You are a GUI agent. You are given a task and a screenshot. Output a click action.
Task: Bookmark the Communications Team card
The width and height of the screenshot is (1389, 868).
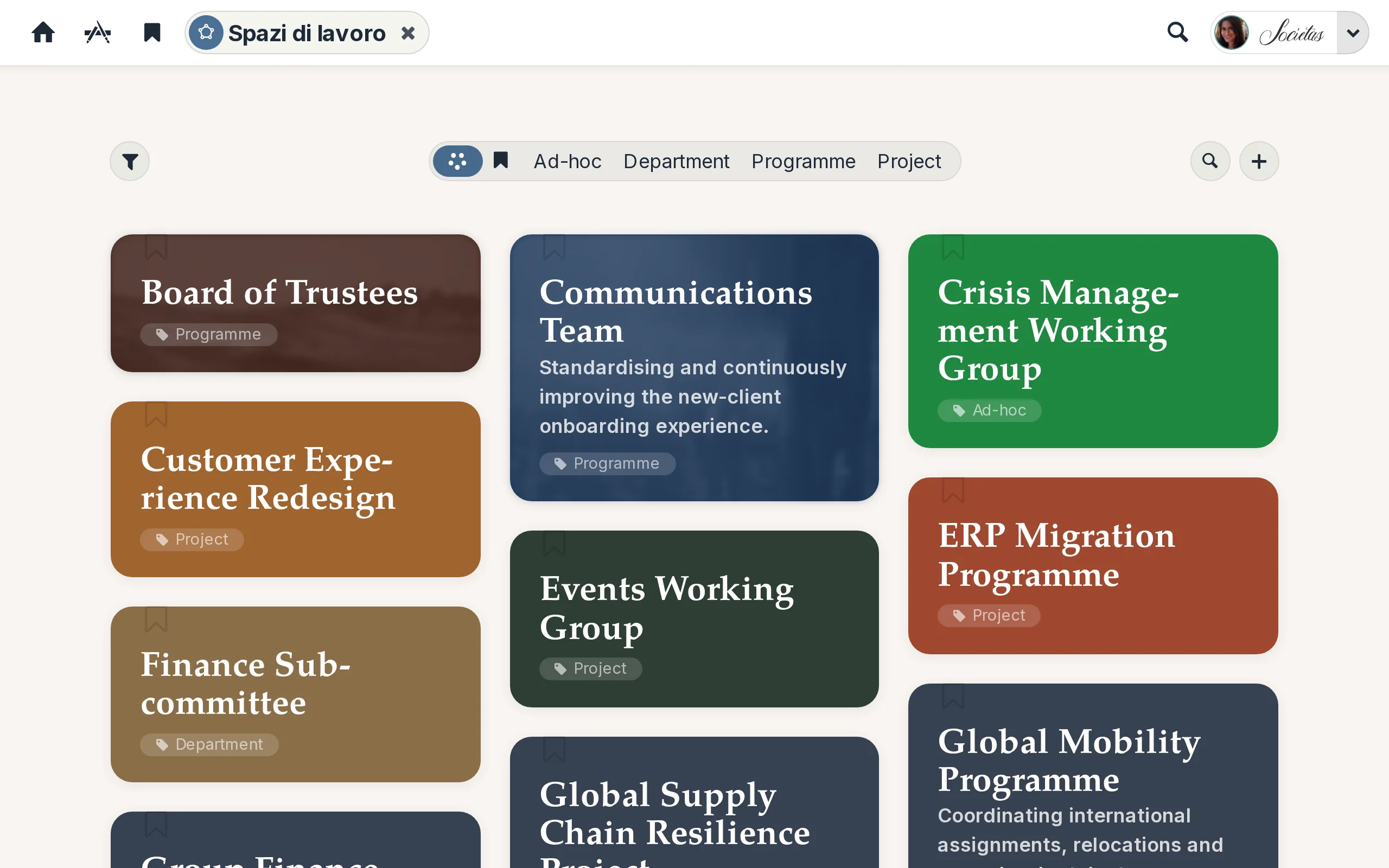[x=555, y=247]
